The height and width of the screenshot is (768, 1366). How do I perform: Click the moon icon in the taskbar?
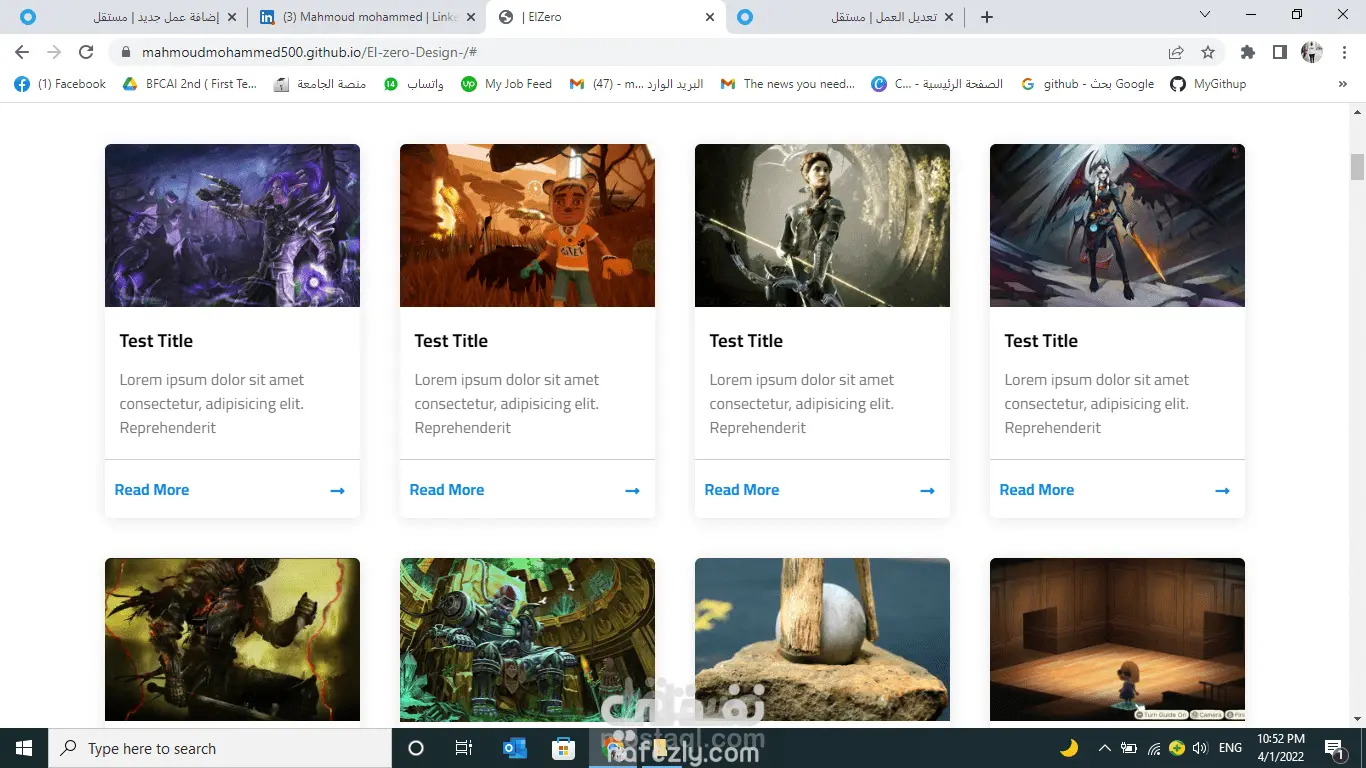click(x=1069, y=748)
